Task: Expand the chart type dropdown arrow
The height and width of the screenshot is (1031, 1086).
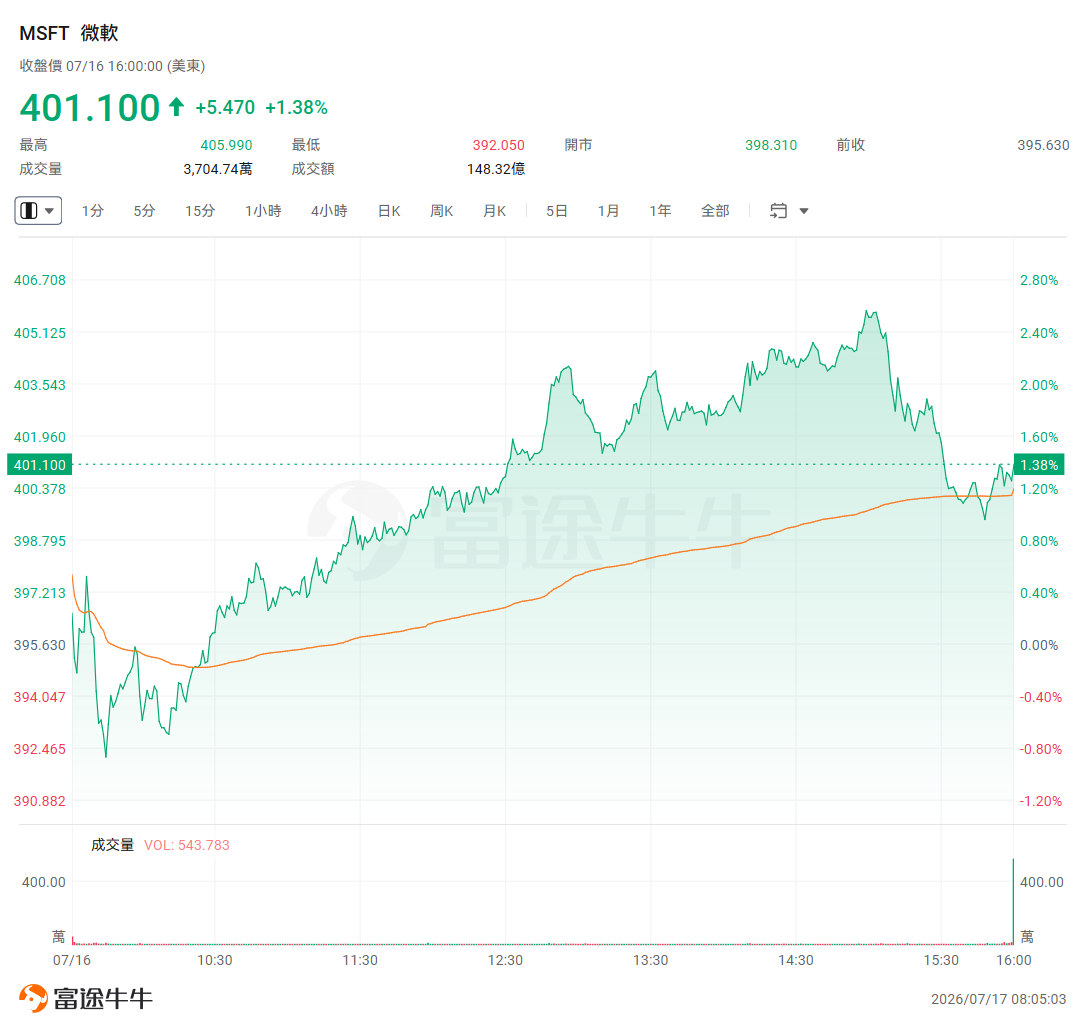Action: click(x=49, y=211)
